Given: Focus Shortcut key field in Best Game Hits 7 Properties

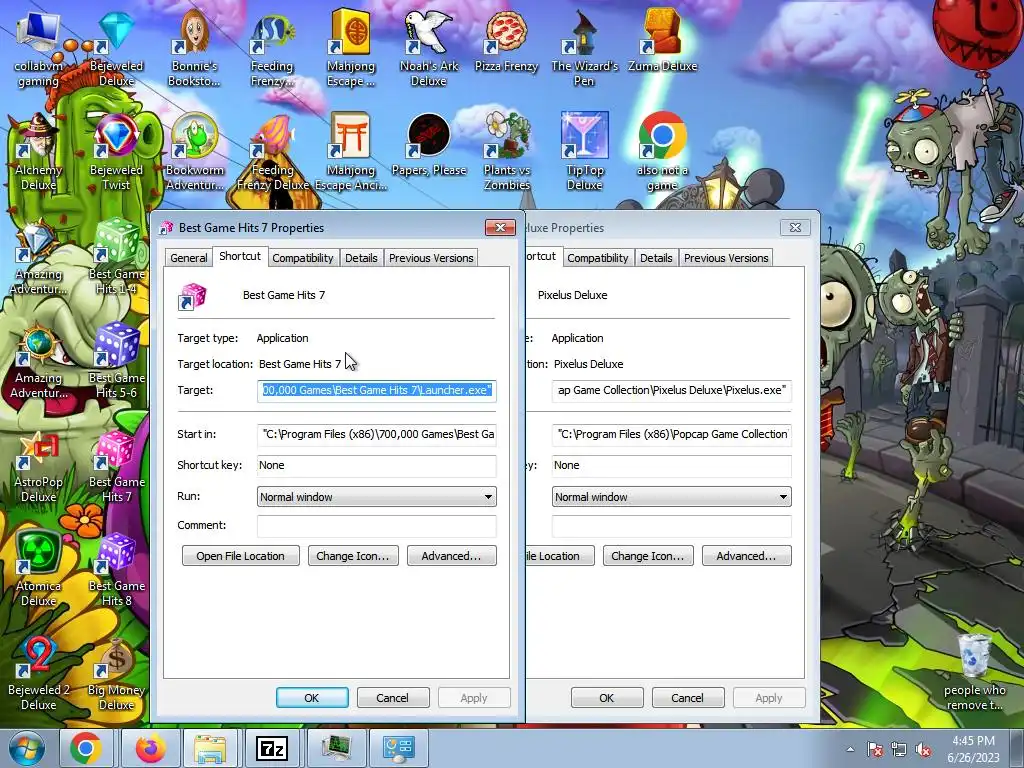Looking at the screenshot, I should click(x=377, y=466).
